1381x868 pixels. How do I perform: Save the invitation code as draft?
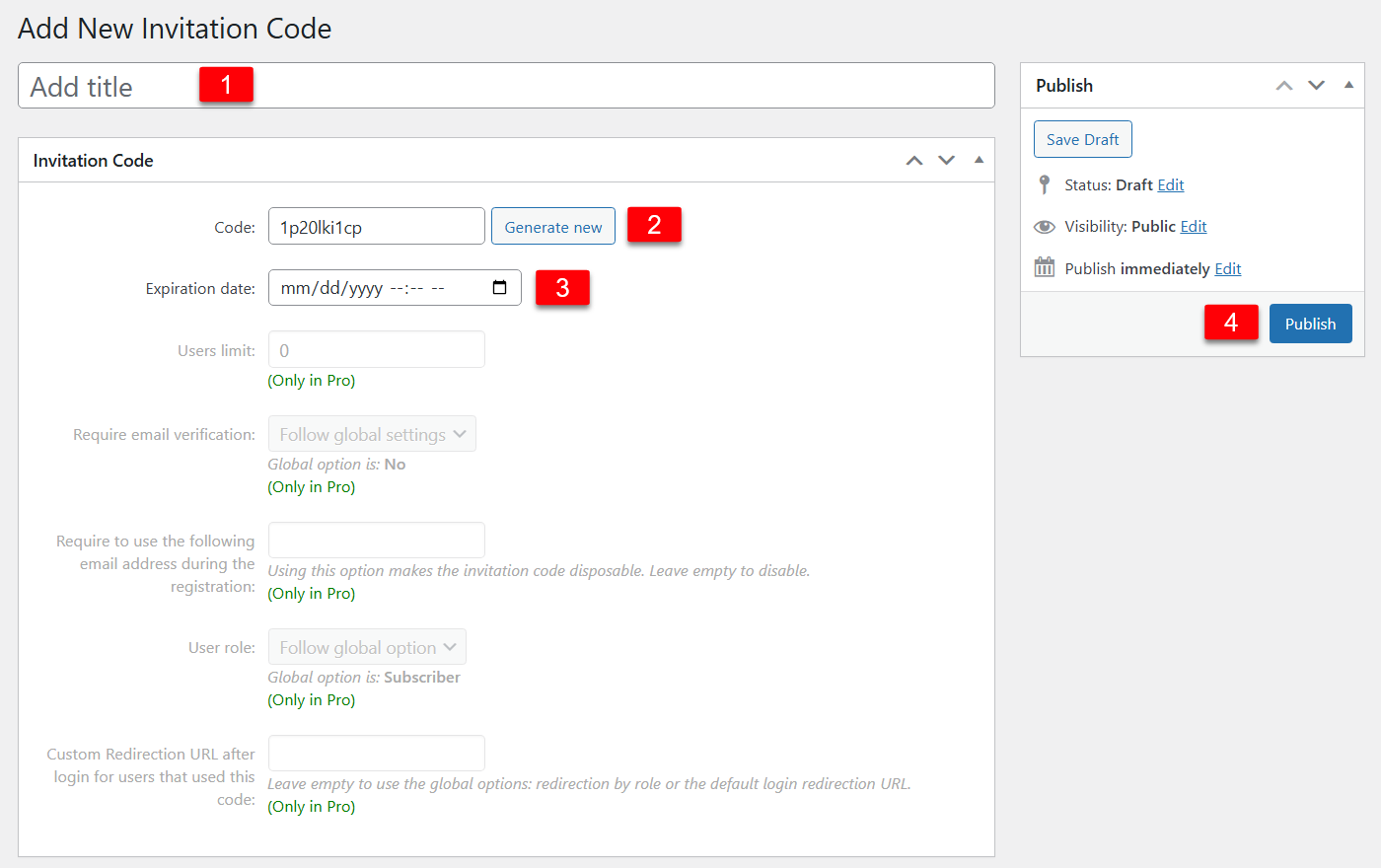pos(1083,139)
